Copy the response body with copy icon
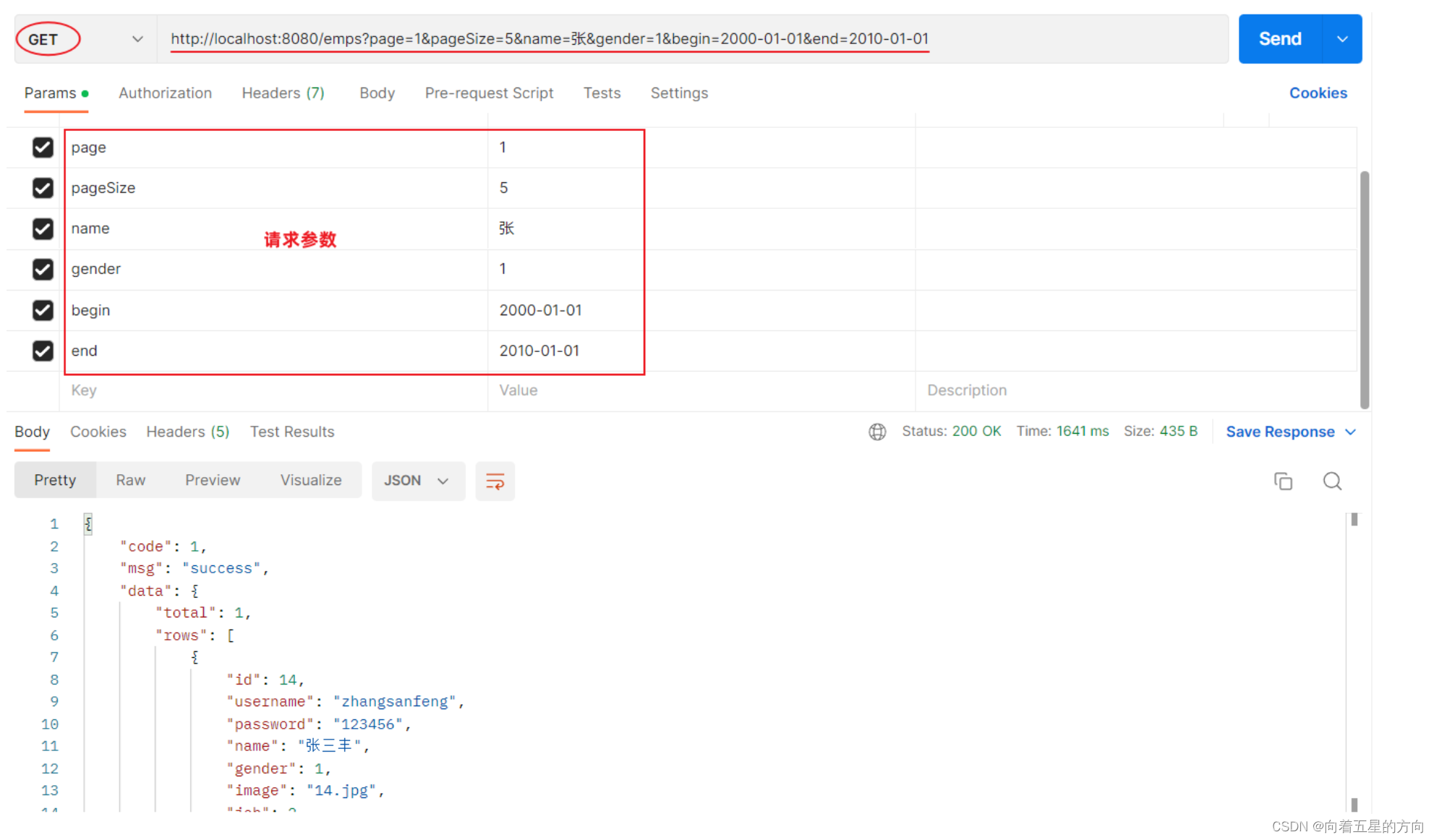The height and width of the screenshot is (840, 1434). [1283, 481]
